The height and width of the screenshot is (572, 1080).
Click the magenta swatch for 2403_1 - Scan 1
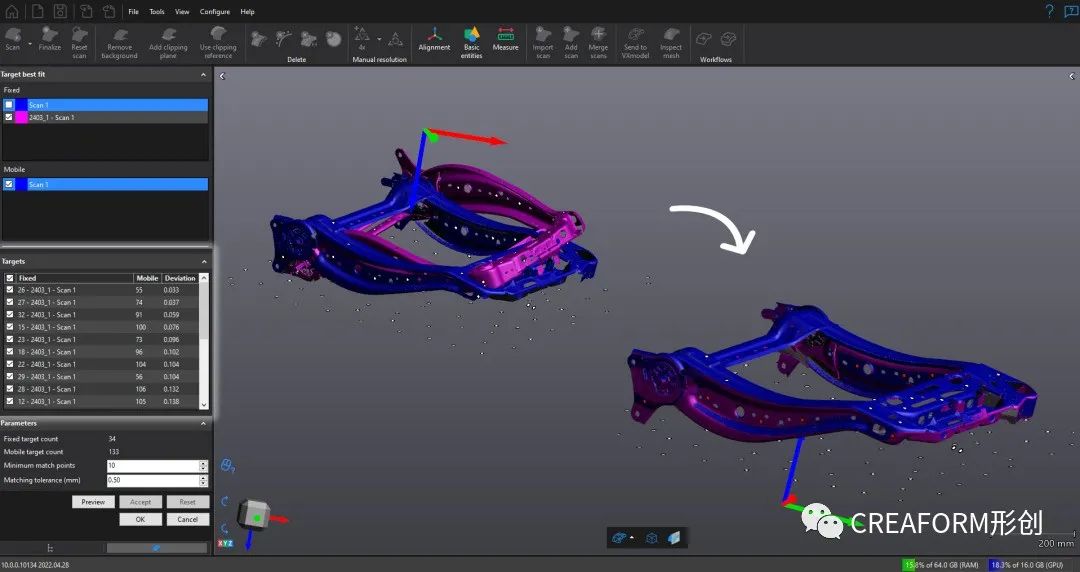coord(21,117)
